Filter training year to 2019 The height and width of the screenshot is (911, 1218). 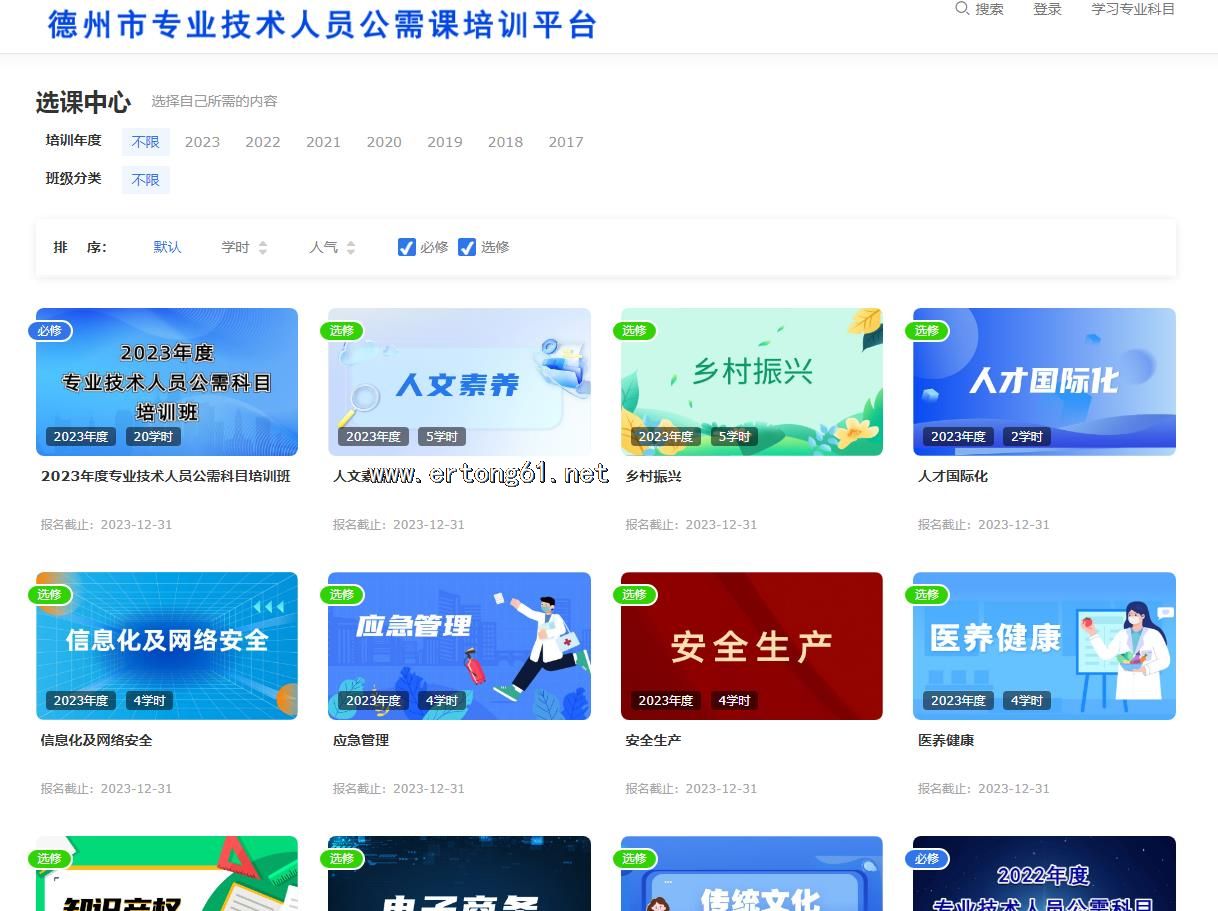click(x=445, y=142)
